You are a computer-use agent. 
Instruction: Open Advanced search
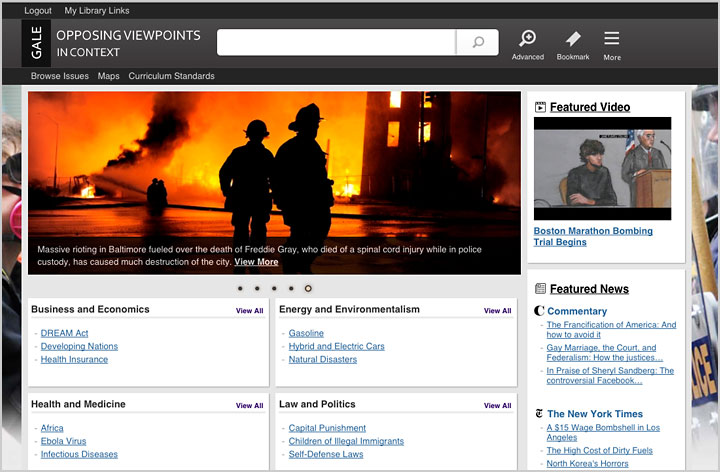coord(528,45)
